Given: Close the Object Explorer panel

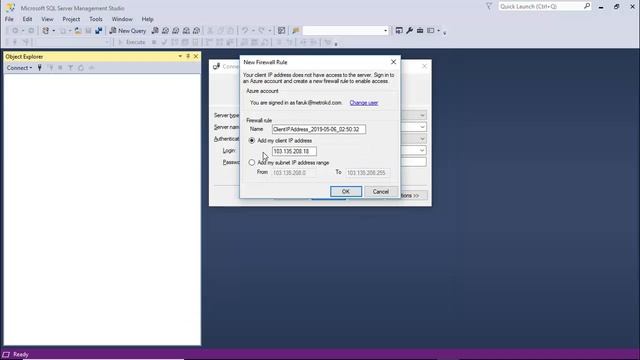Looking at the screenshot, I should pos(196,56).
